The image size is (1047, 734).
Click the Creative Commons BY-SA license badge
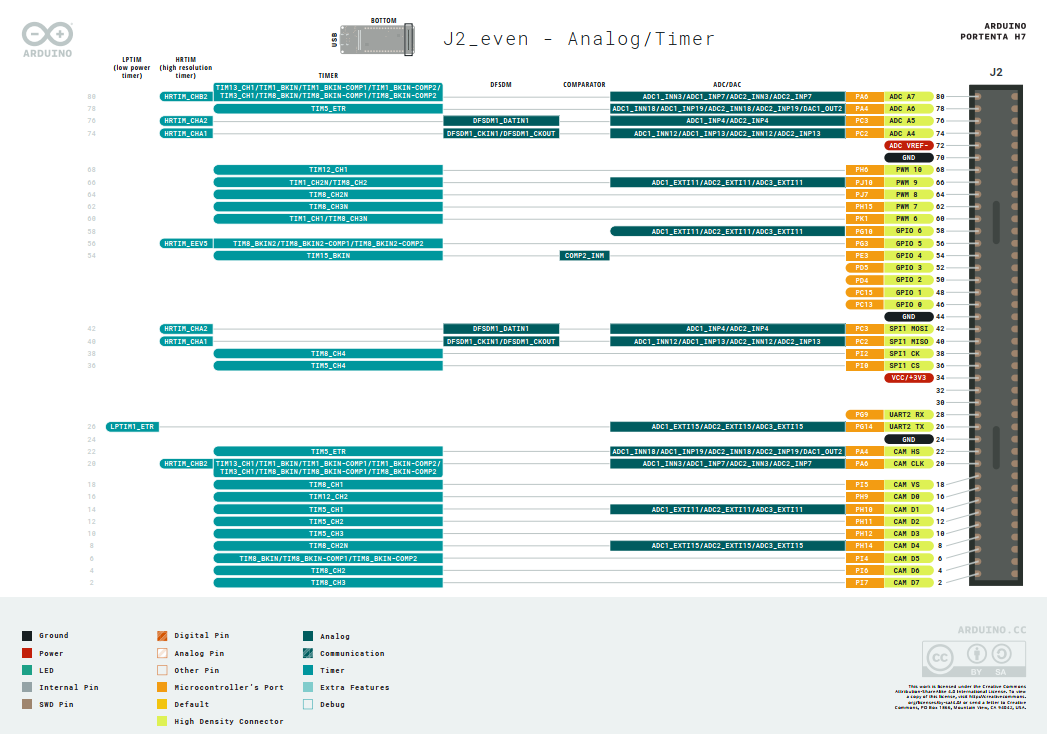(x=974, y=659)
